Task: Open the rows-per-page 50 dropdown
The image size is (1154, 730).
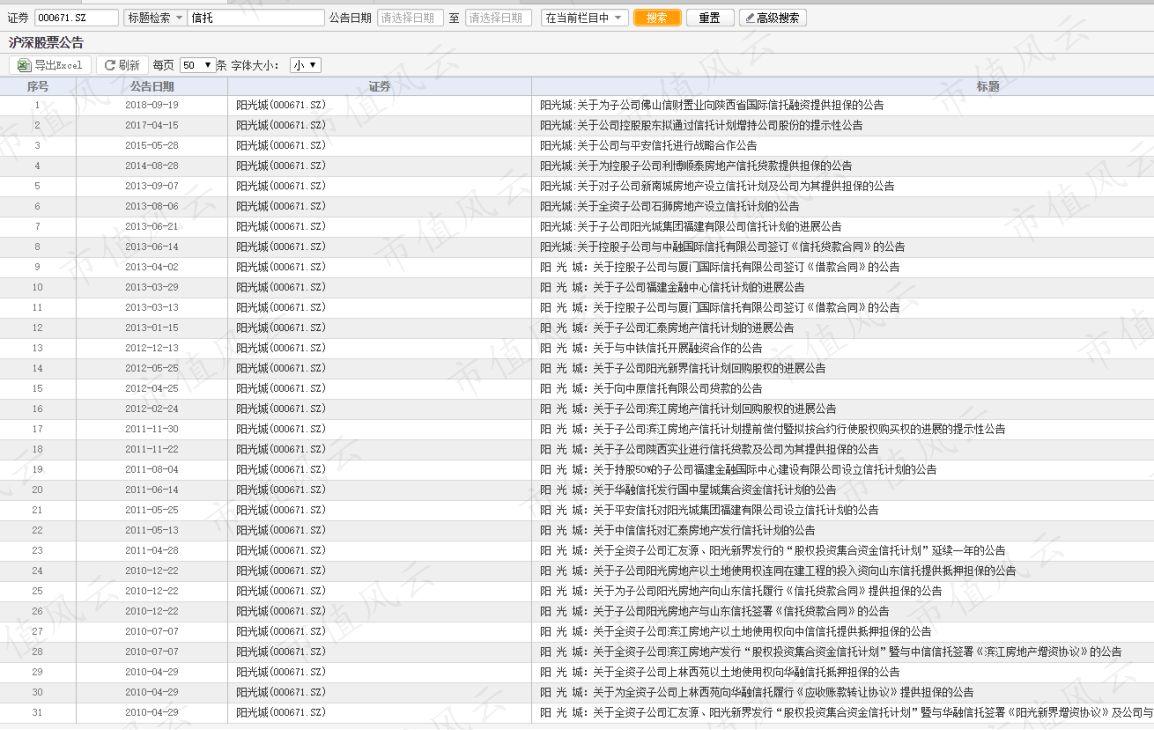Action: click(197, 65)
